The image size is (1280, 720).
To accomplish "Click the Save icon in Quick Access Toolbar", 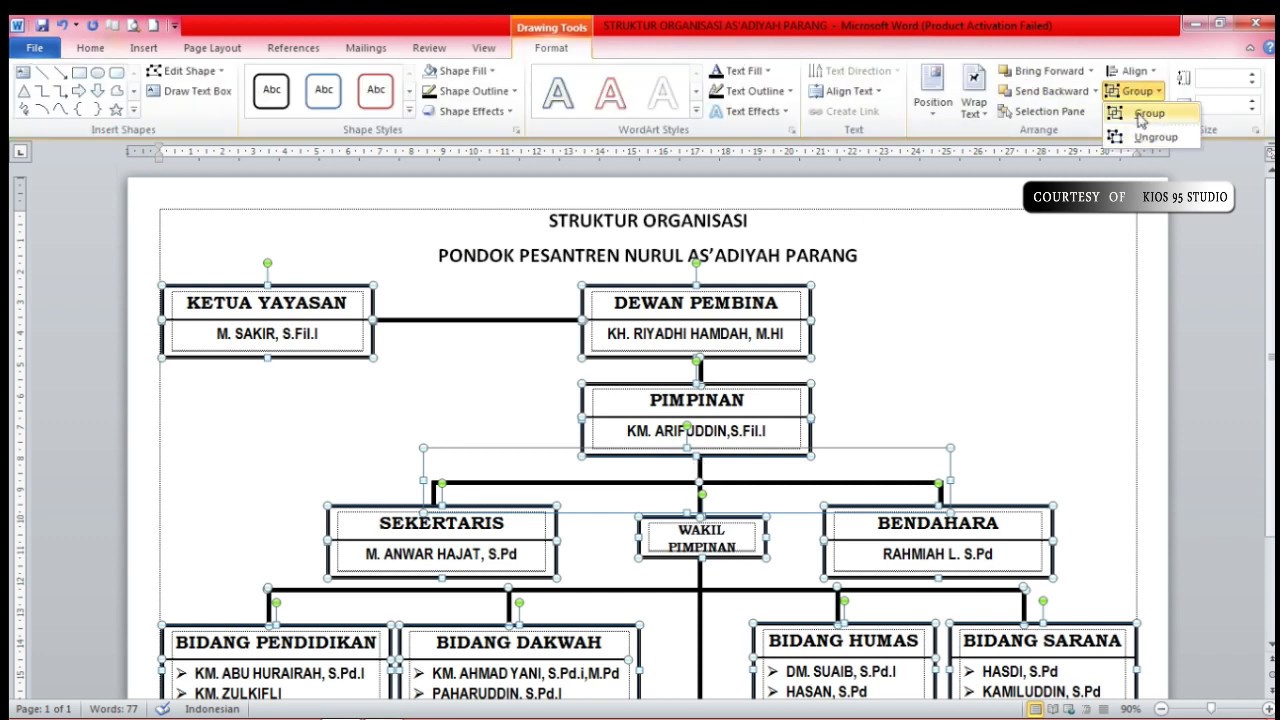I will pyautogui.click(x=42, y=25).
